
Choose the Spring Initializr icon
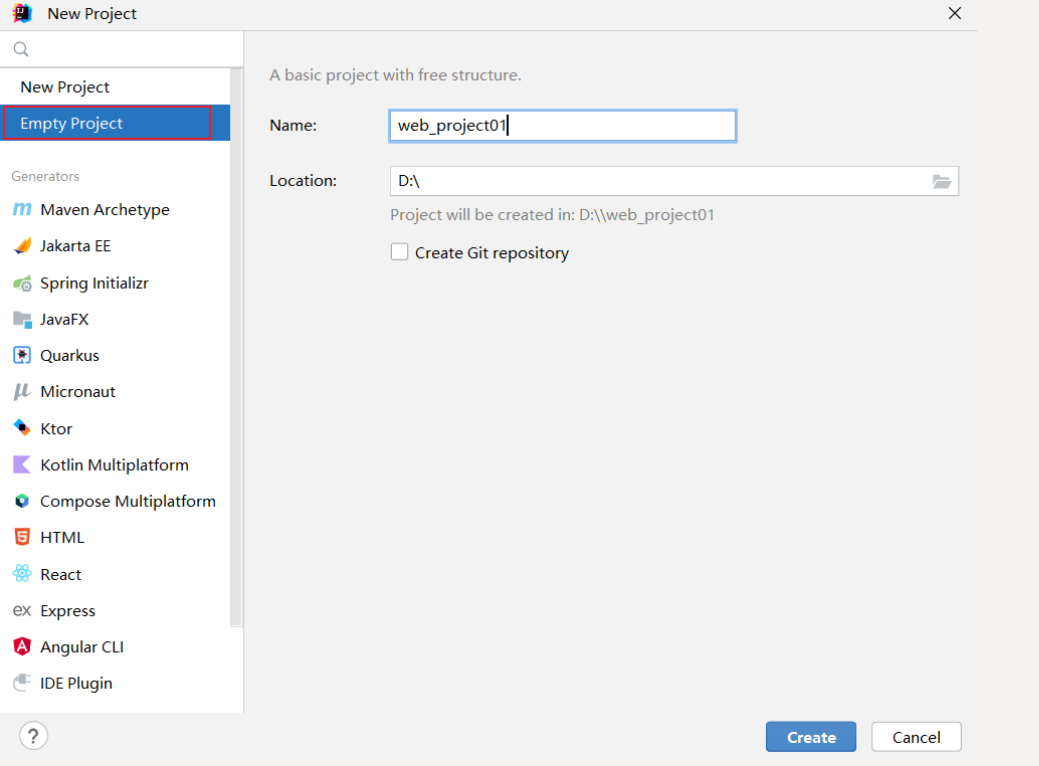click(x=21, y=283)
